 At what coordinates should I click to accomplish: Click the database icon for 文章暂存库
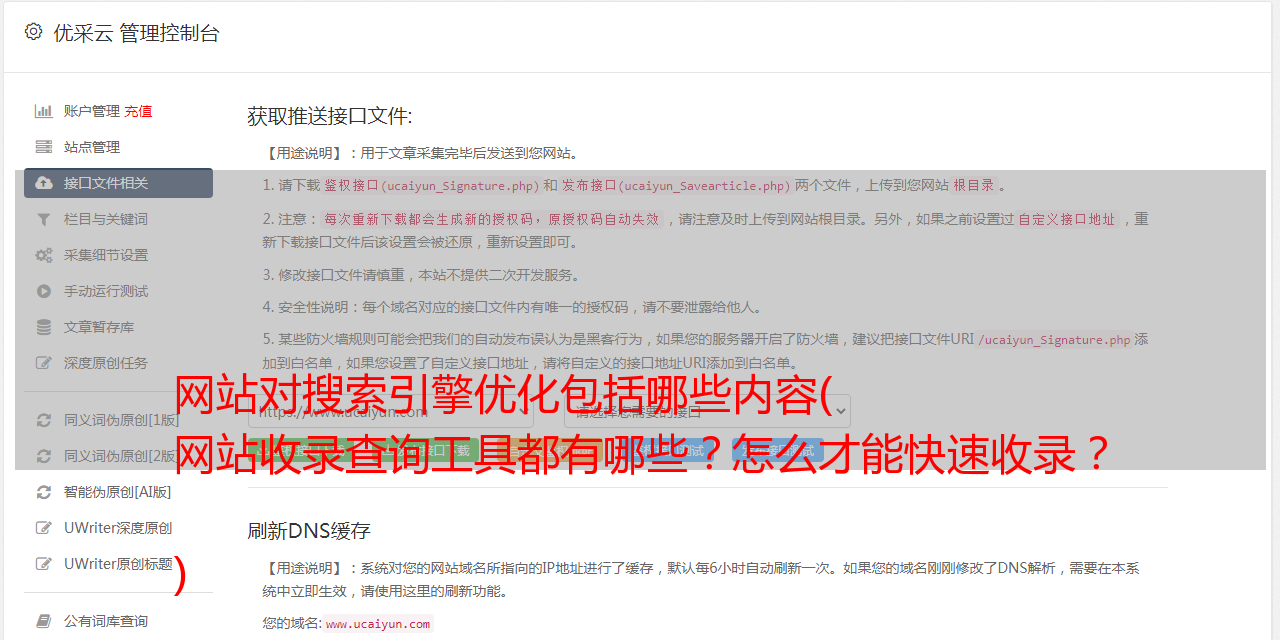(44, 327)
